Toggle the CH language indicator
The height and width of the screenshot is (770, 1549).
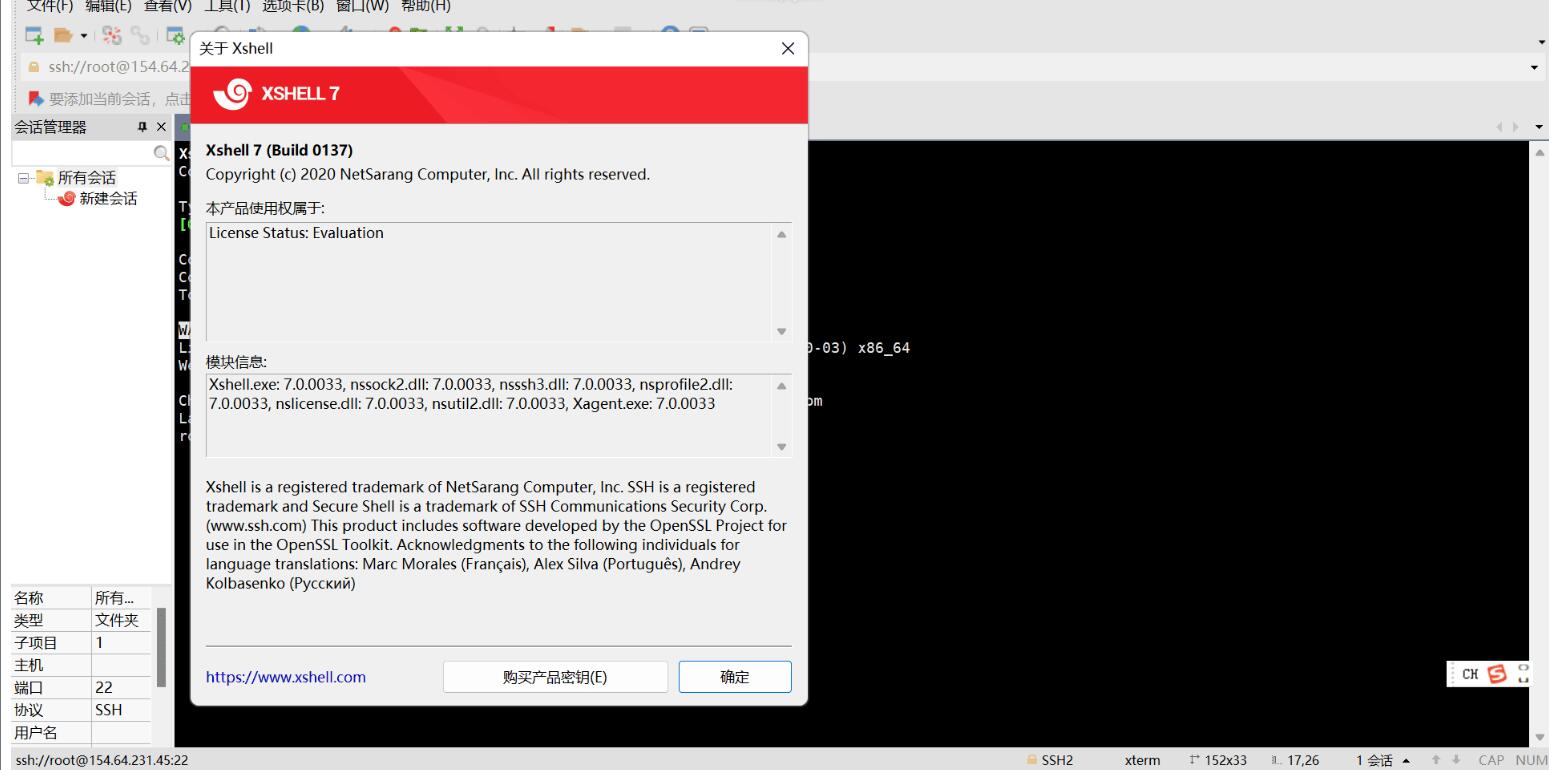[x=1469, y=674]
